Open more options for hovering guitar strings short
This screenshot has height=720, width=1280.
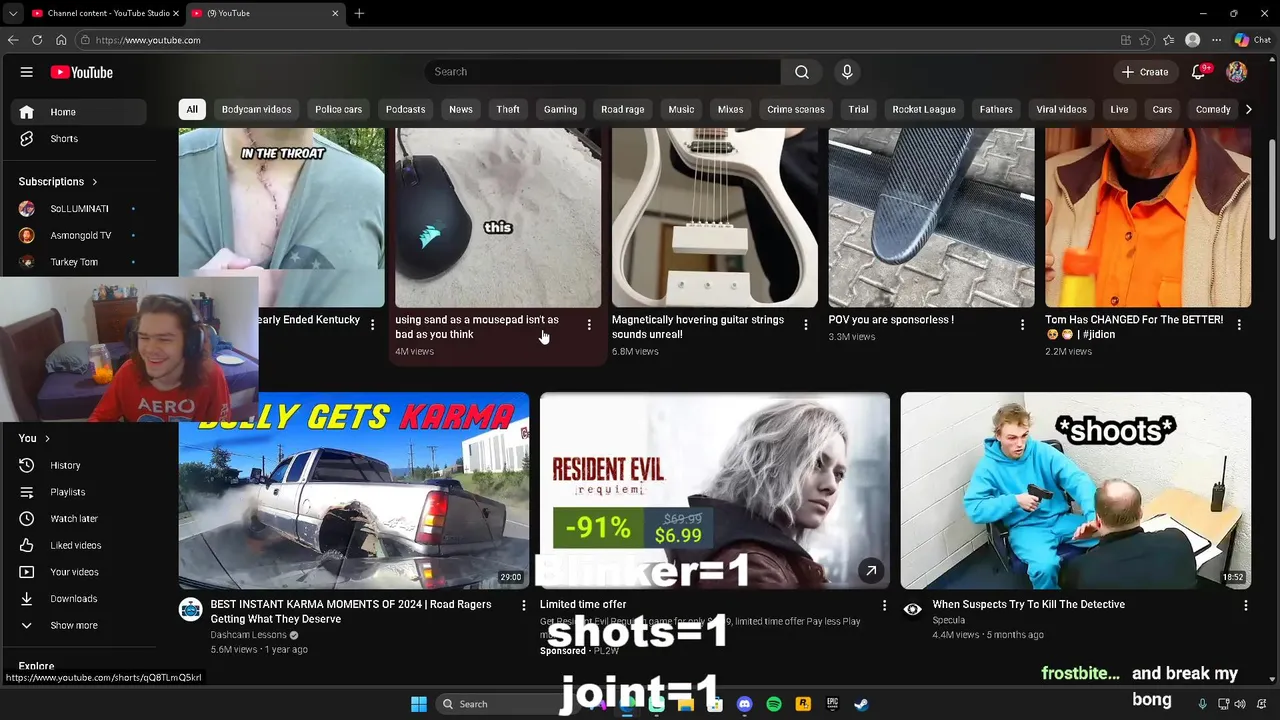pyautogui.click(x=806, y=325)
